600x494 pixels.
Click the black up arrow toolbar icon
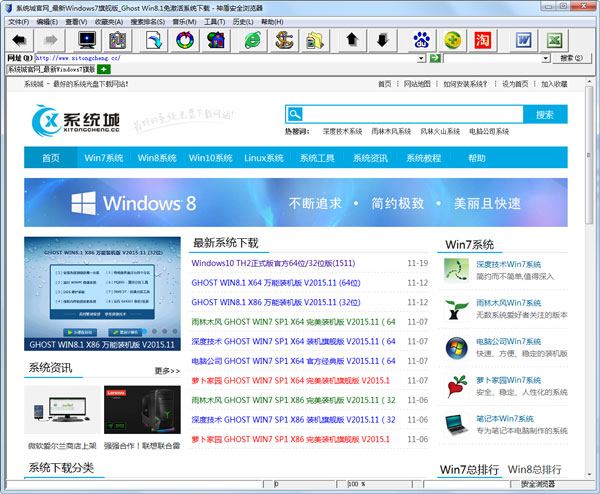coord(352,40)
